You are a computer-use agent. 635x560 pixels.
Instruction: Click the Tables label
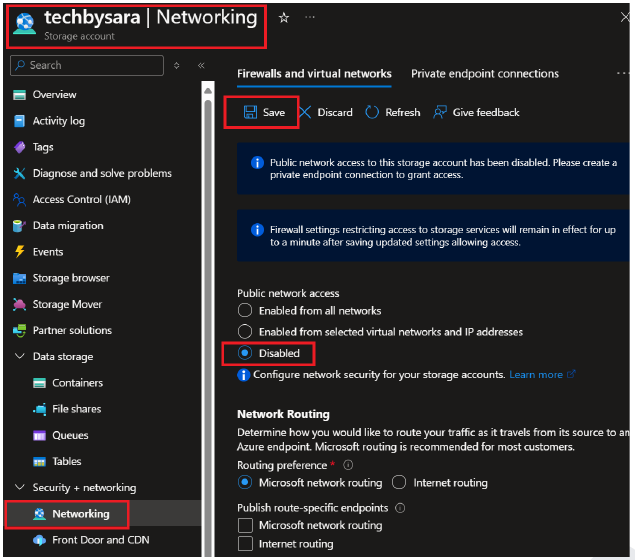[x=67, y=462]
